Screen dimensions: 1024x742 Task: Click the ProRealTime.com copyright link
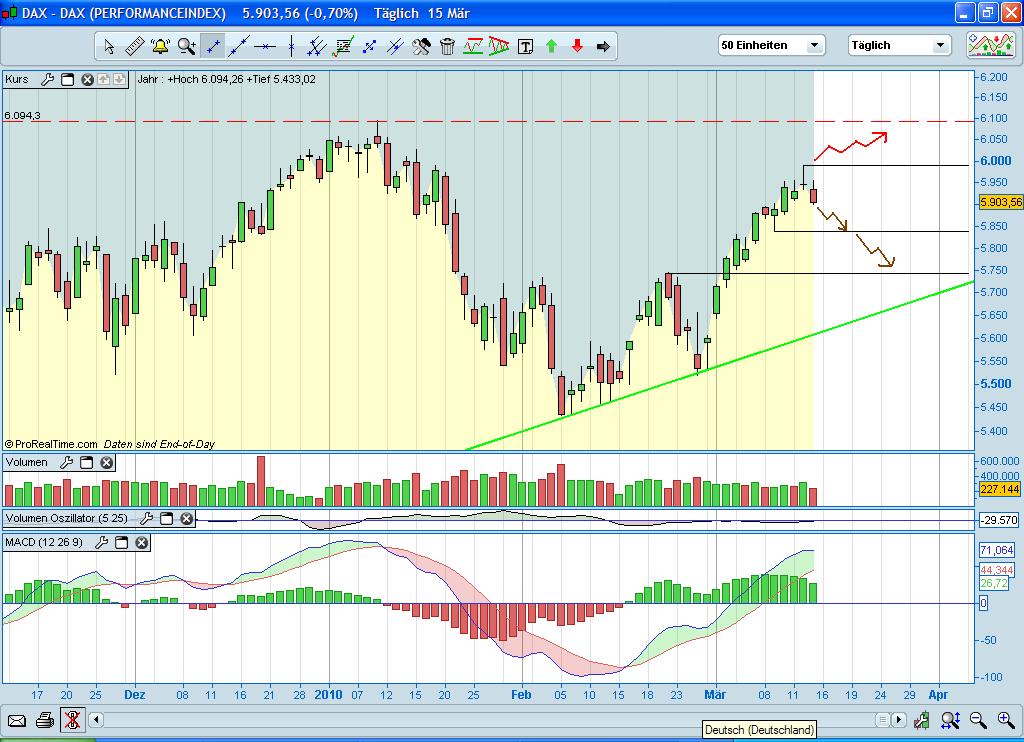tap(52, 444)
